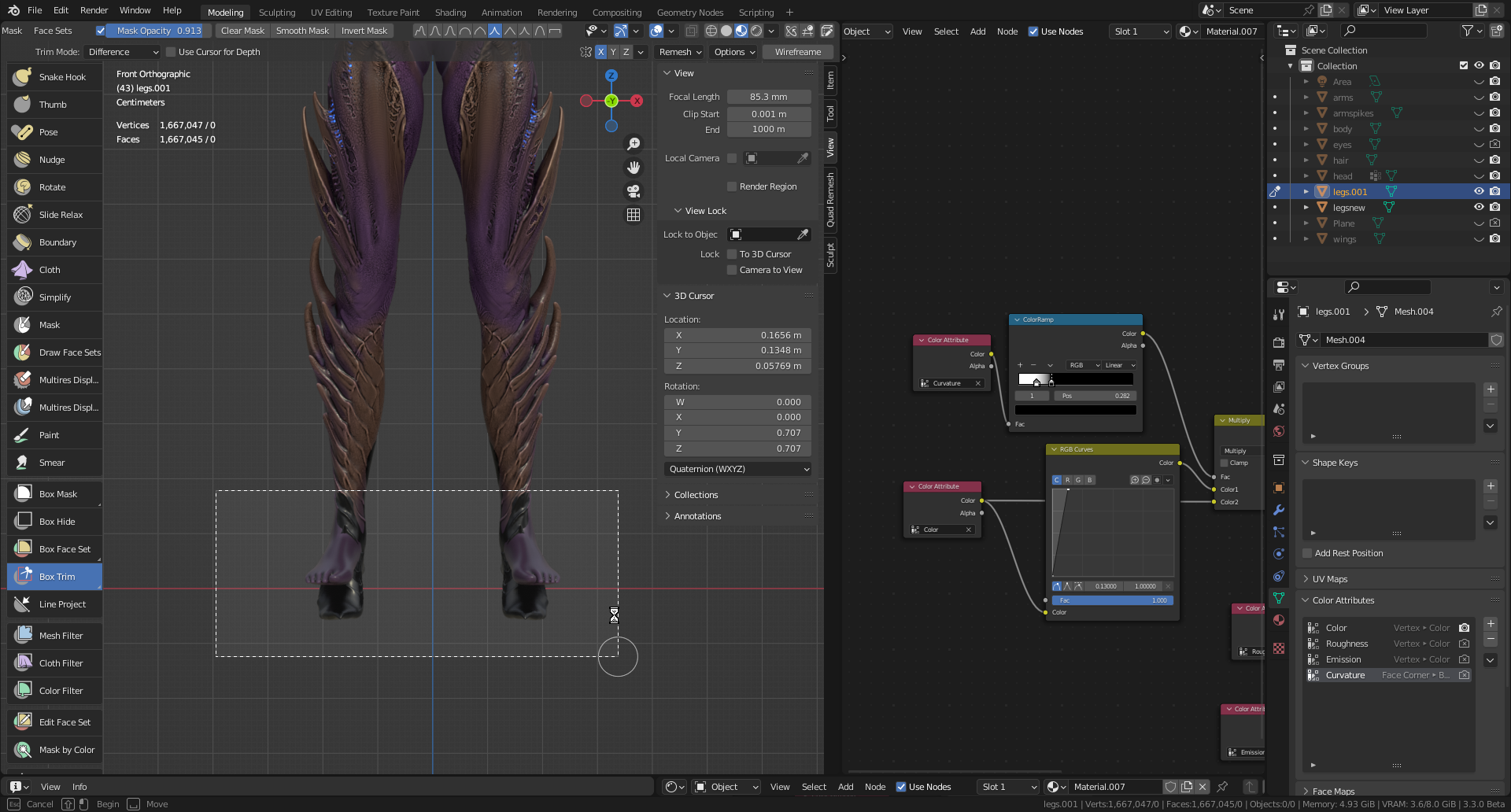Enable Use Cursor for Depth checkbox
The width and height of the screenshot is (1511, 812).
point(171,52)
